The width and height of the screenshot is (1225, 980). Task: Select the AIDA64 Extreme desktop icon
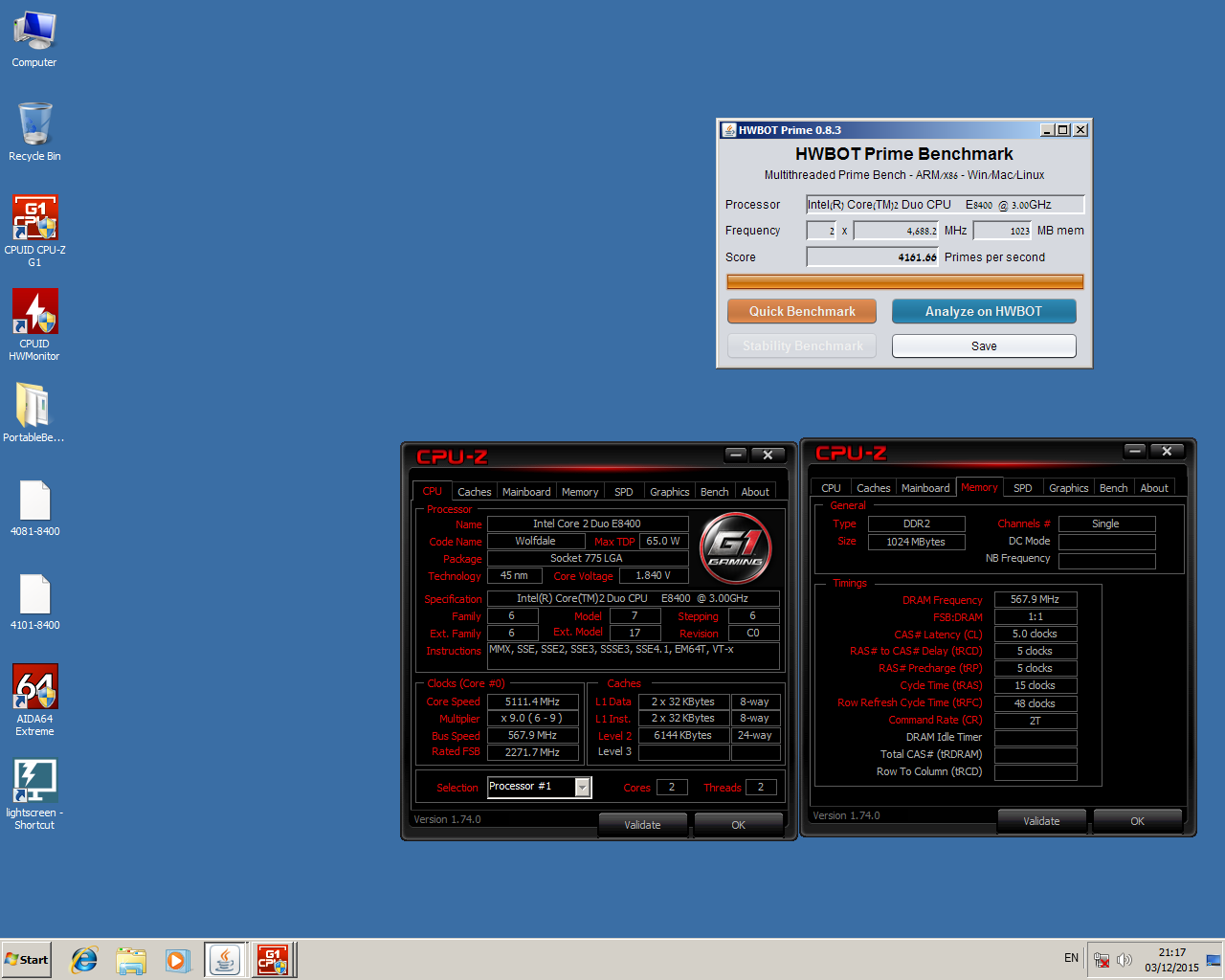[34, 700]
